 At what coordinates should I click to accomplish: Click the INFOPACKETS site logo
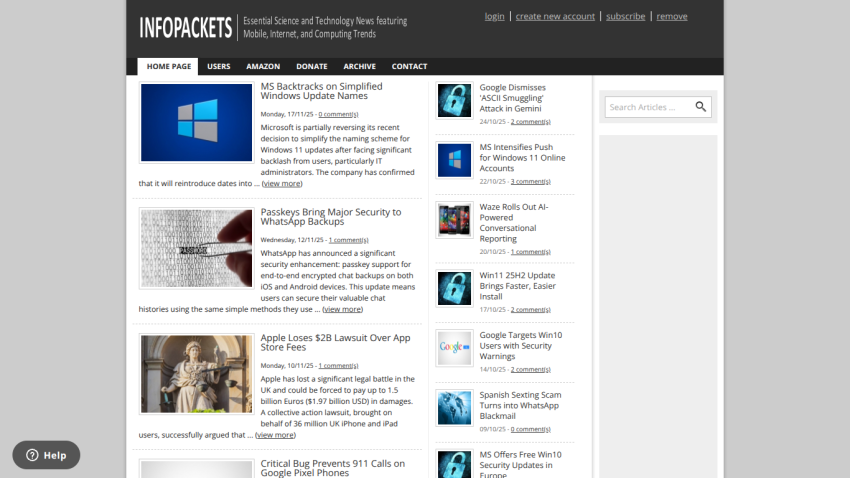[x=185, y=28]
